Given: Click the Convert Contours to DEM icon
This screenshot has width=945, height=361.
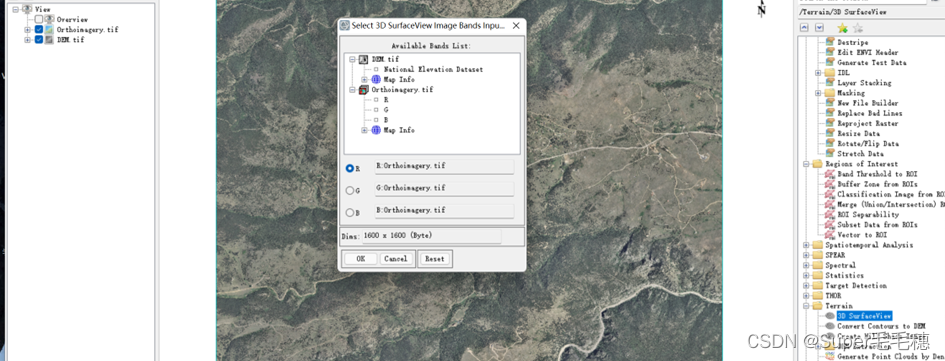Looking at the screenshot, I should [x=830, y=326].
